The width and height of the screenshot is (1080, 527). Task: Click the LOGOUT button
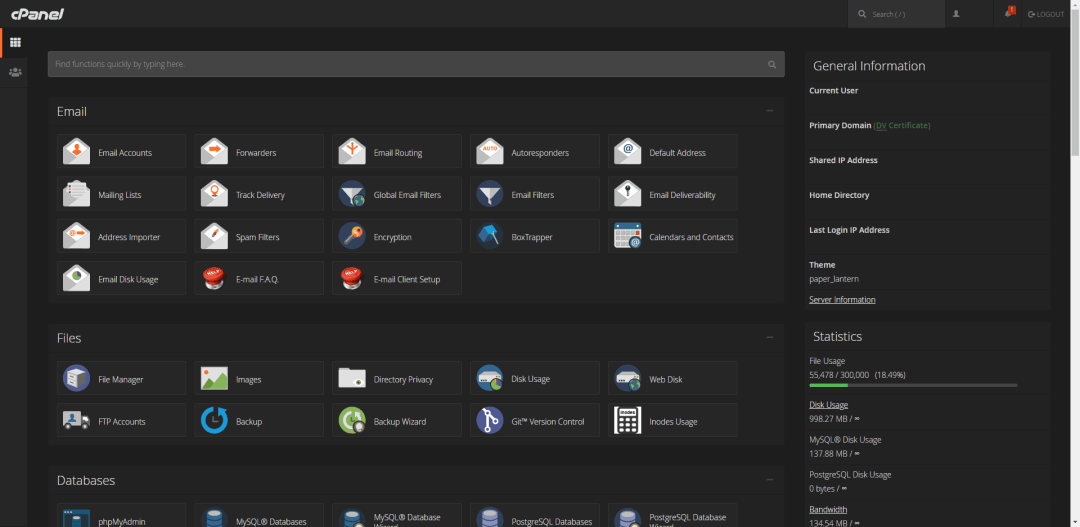pyautogui.click(x=1046, y=14)
